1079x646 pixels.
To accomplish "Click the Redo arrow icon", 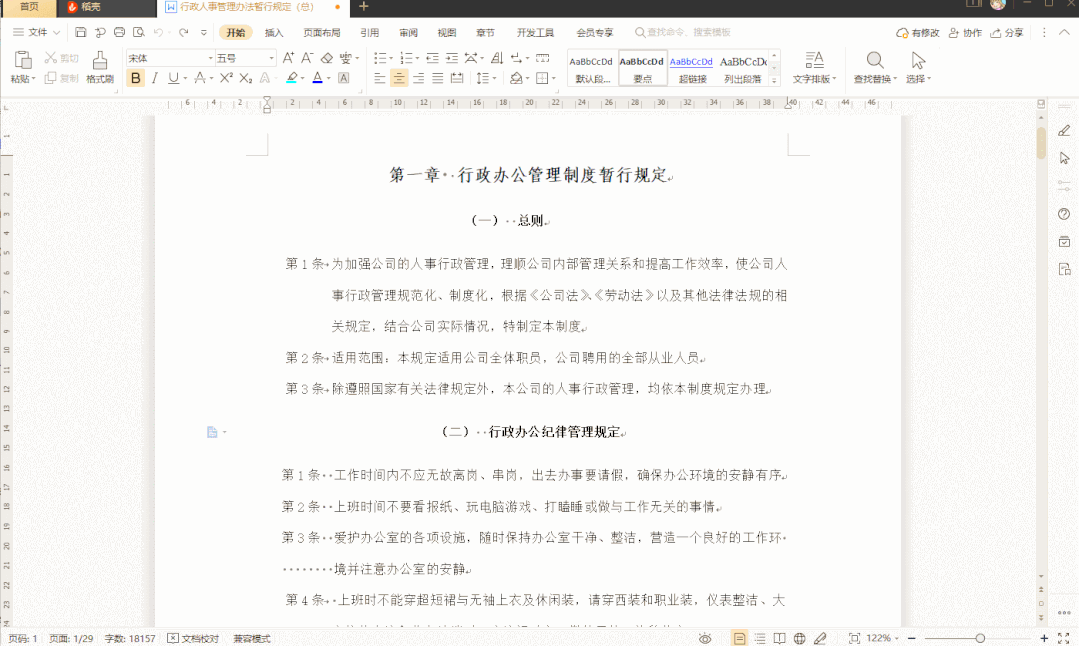I will (x=184, y=32).
